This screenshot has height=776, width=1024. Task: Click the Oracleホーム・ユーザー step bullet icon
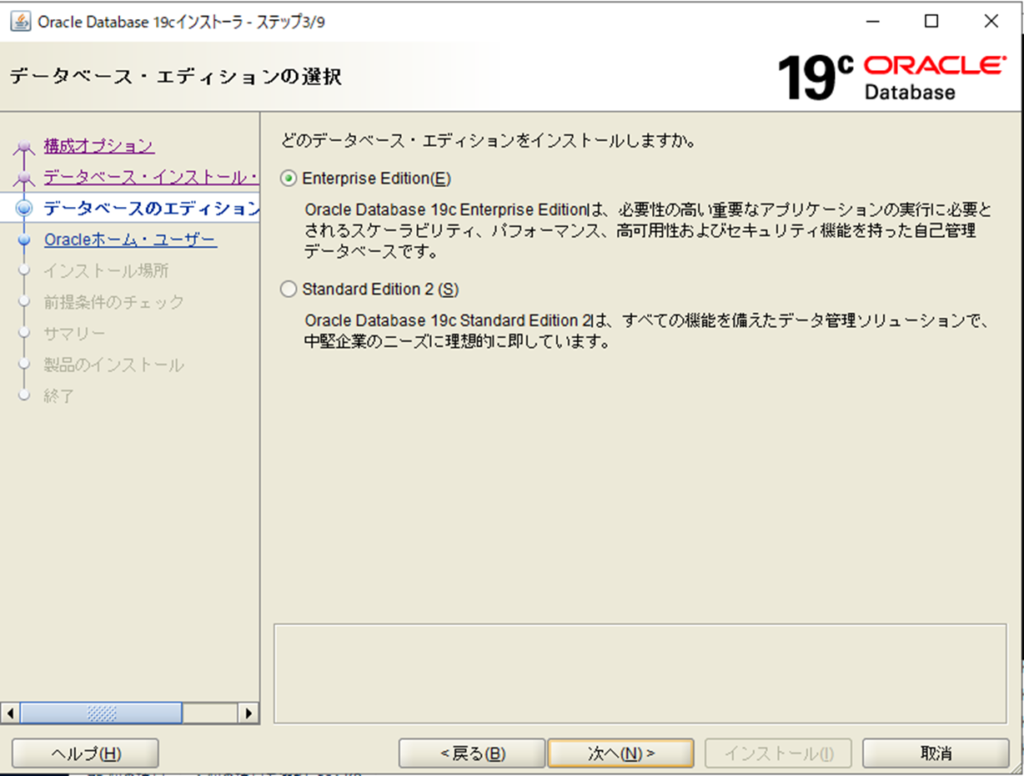pyautogui.click(x=25, y=240)
